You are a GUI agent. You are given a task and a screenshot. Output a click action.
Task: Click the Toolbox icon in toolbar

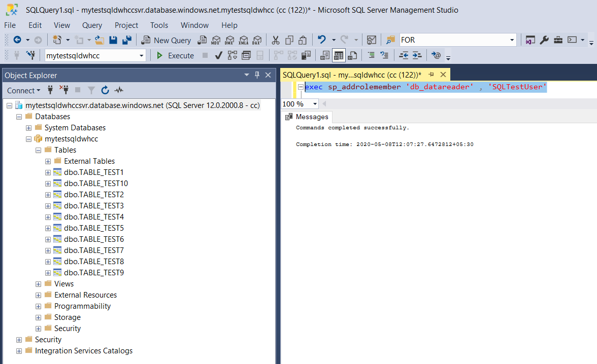(x=558, y=40)
